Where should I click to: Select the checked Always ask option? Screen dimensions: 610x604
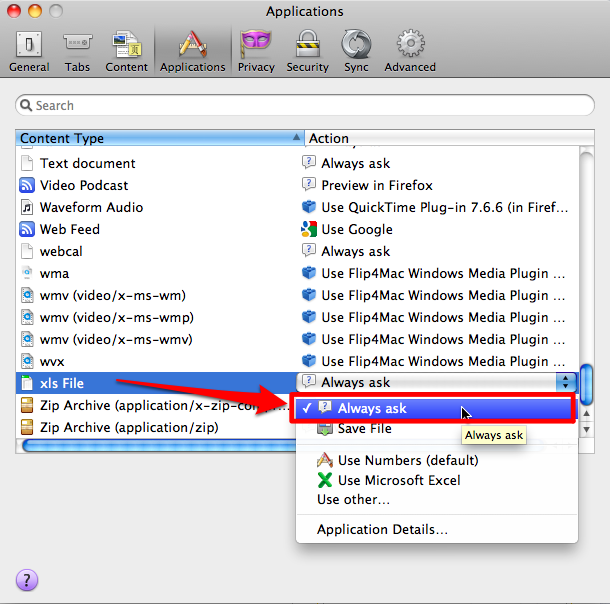(372, 408)
